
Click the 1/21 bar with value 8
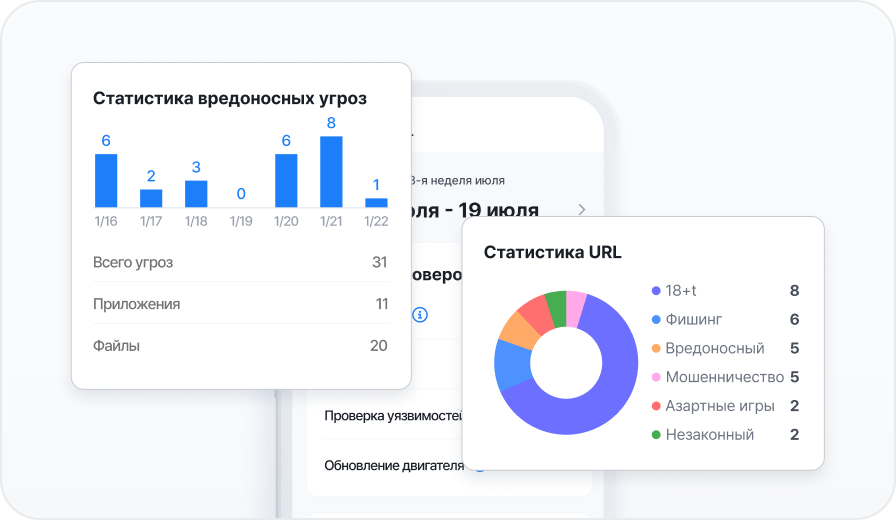click(x=331, y=172)
